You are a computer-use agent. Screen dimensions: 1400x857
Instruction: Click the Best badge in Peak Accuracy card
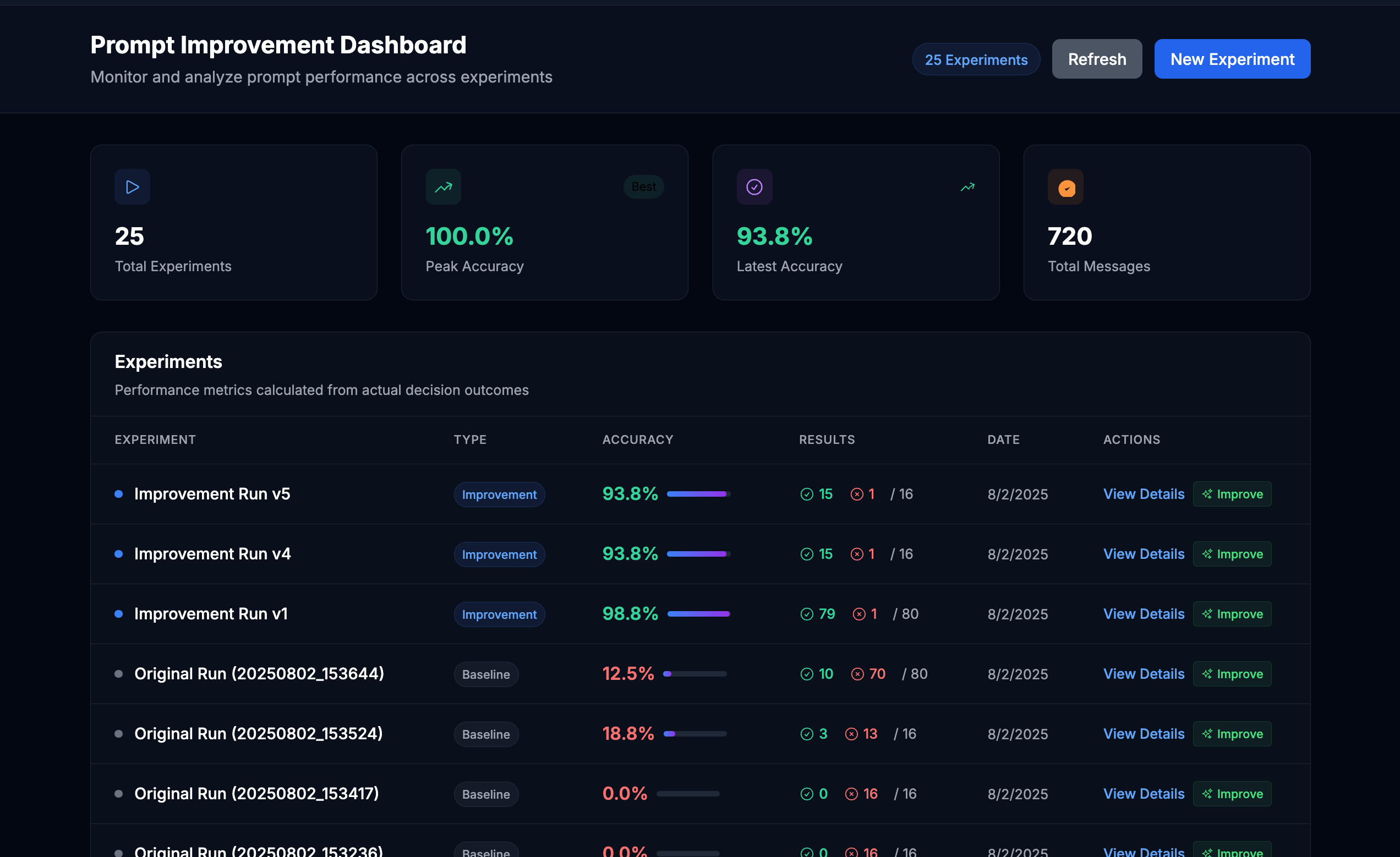tap(643, 187)
